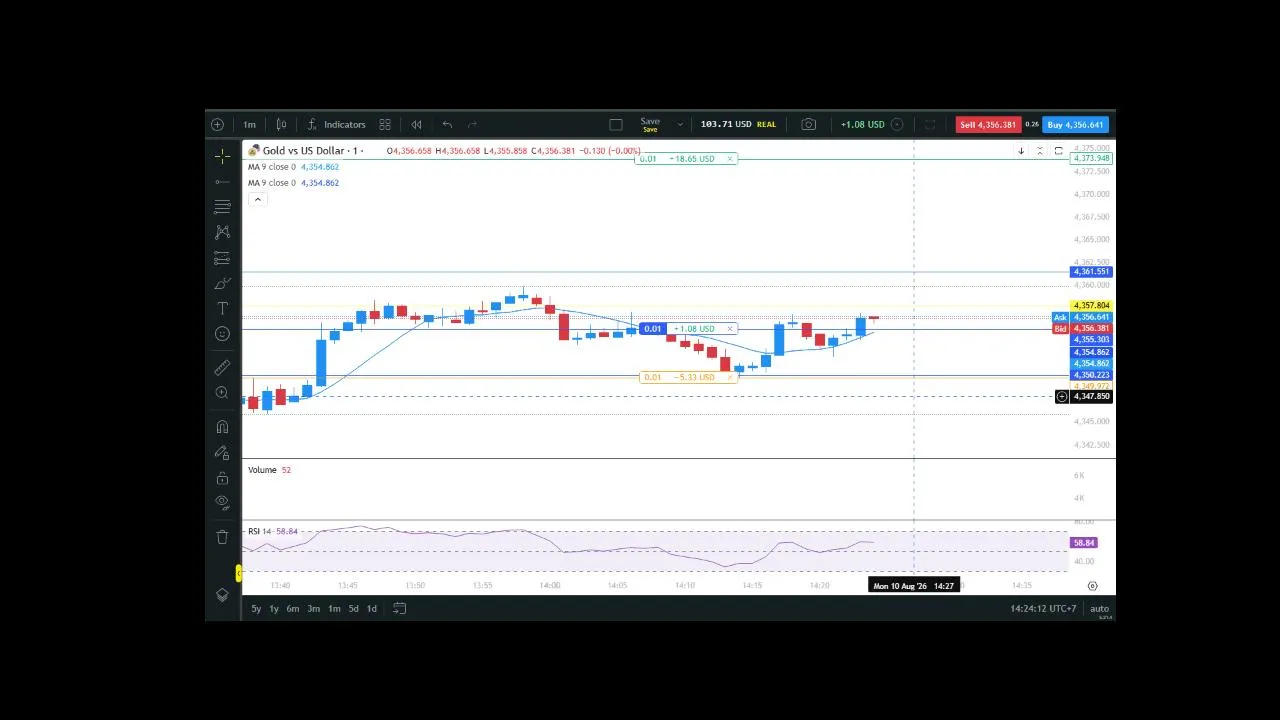Screen dimensions: 1280x720
Task: Open the 1m timeframe selector
Action: point(249,125)
